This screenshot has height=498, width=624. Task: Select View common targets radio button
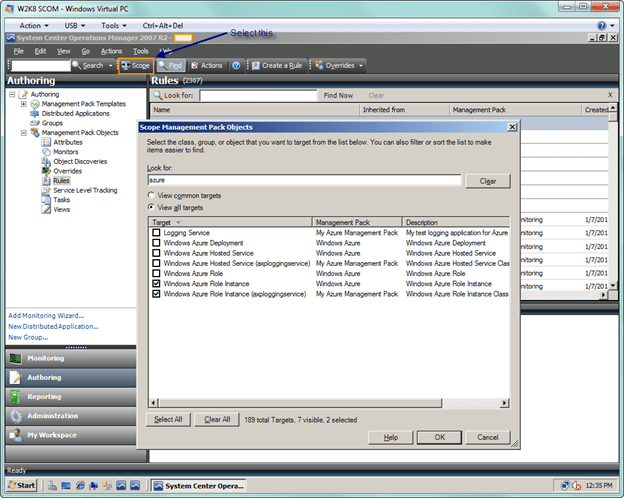tap(151, 195)
